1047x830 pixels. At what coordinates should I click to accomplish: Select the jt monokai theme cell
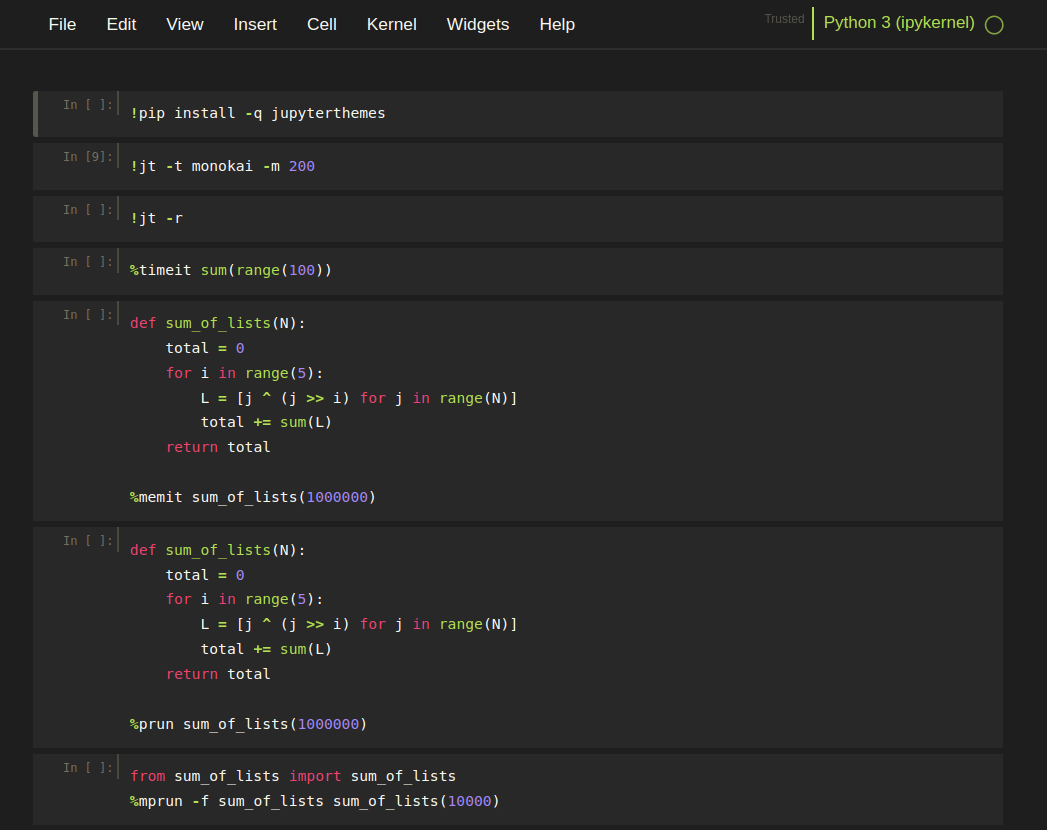click(x=222, y=166)
